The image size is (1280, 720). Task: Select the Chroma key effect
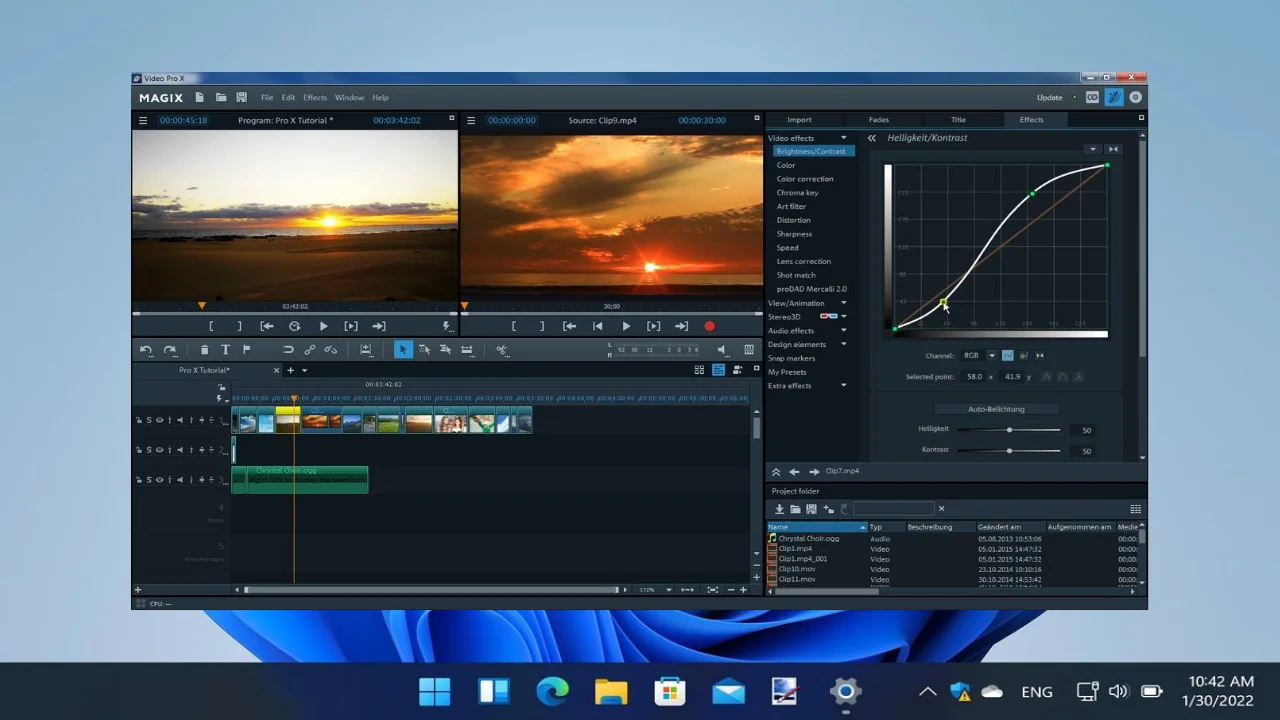pos(797,193)
